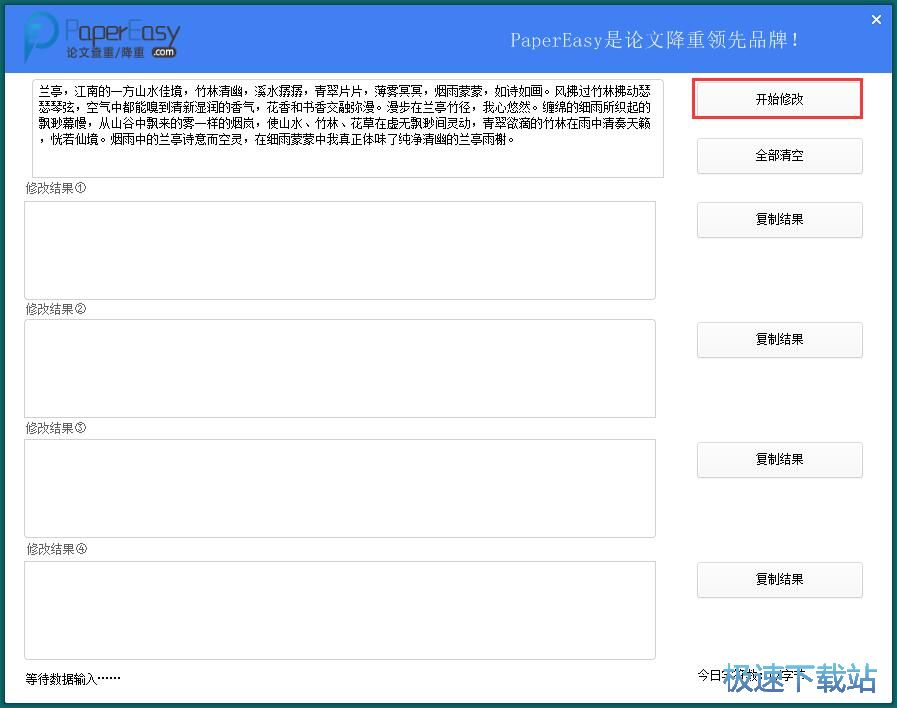897x708 pixels.
Task: Click the X to close the window
Action: (876, 19)
